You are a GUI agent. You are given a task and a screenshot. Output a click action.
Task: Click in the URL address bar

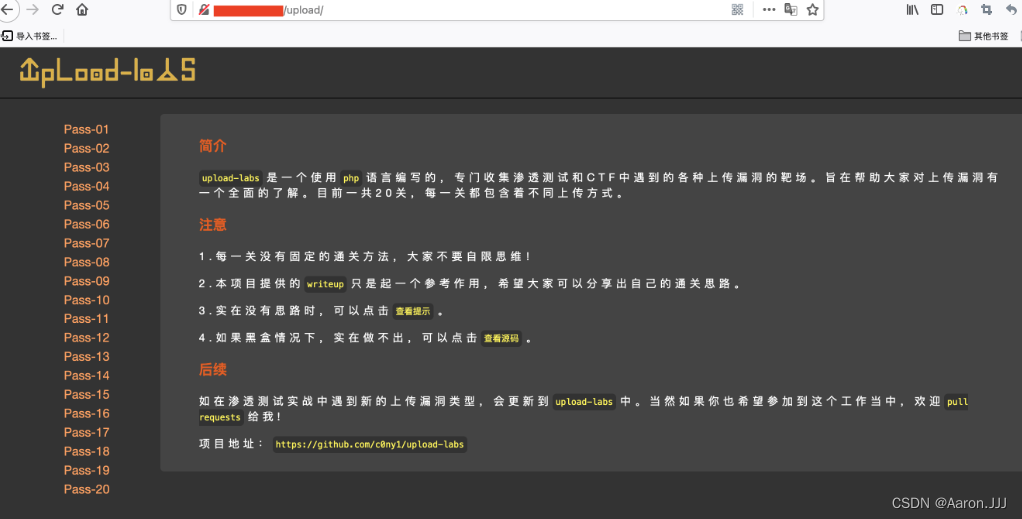(500, 10)
